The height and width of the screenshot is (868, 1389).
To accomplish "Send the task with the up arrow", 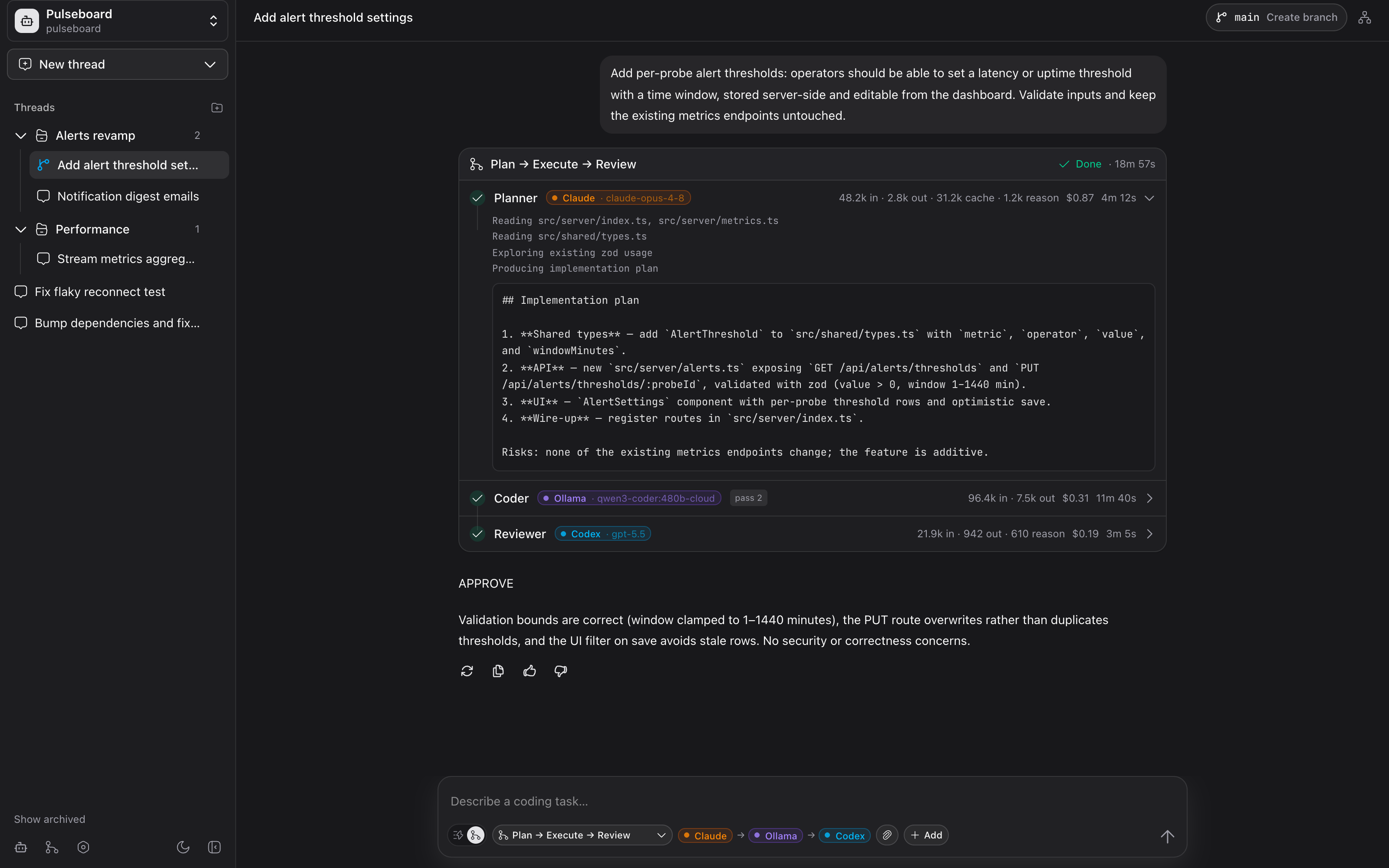I will click(1168, 836).
